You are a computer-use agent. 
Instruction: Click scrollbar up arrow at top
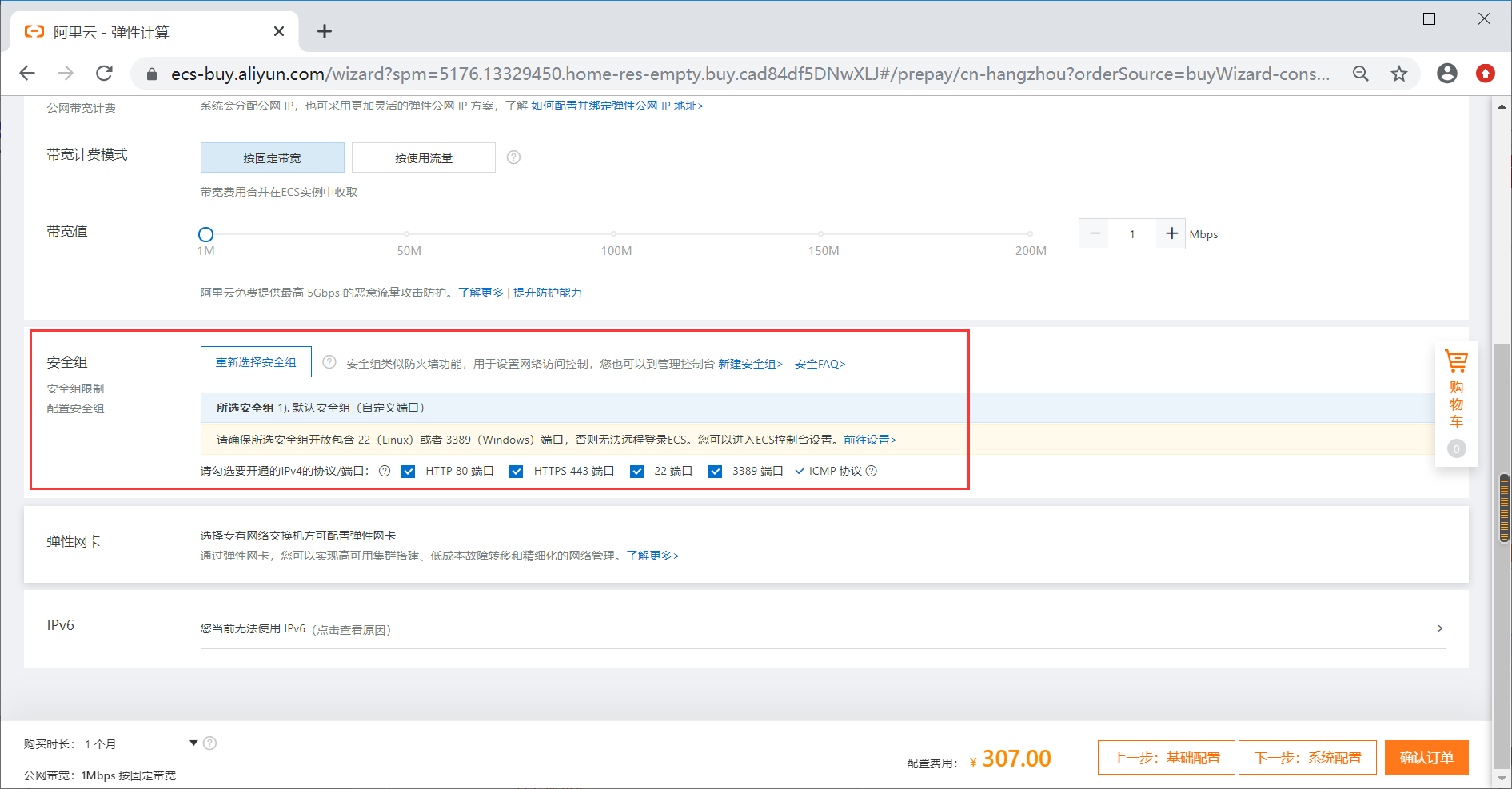[x=1502, y=106]
